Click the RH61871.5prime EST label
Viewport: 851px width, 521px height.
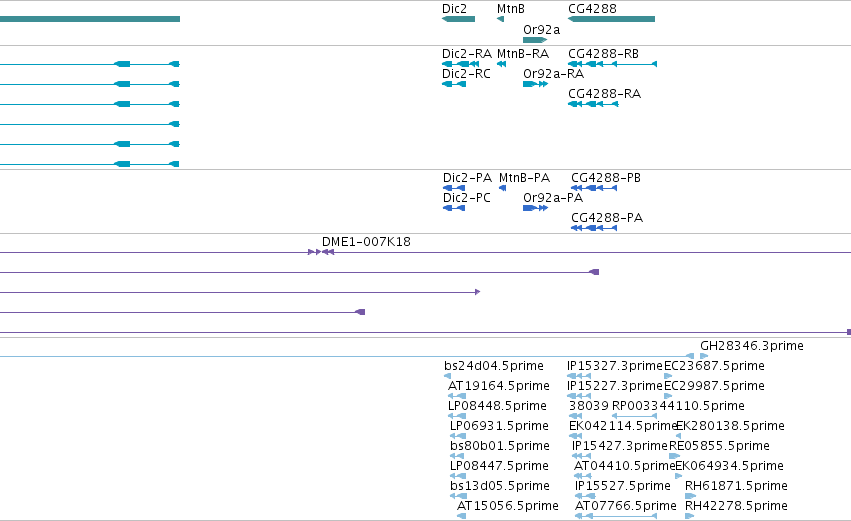tap(736, 486)
